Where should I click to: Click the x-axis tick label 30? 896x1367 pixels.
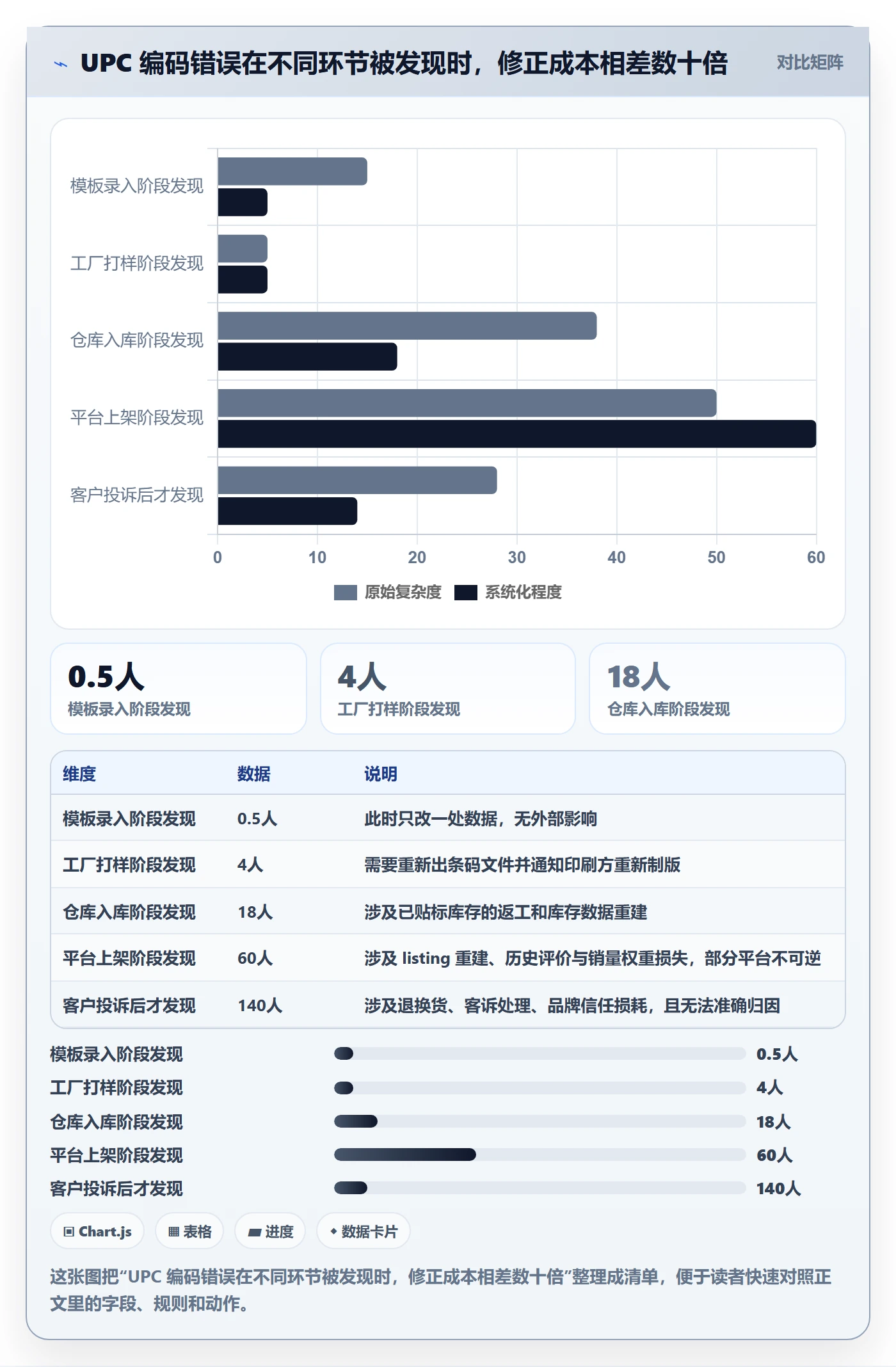tap(516, 557)
